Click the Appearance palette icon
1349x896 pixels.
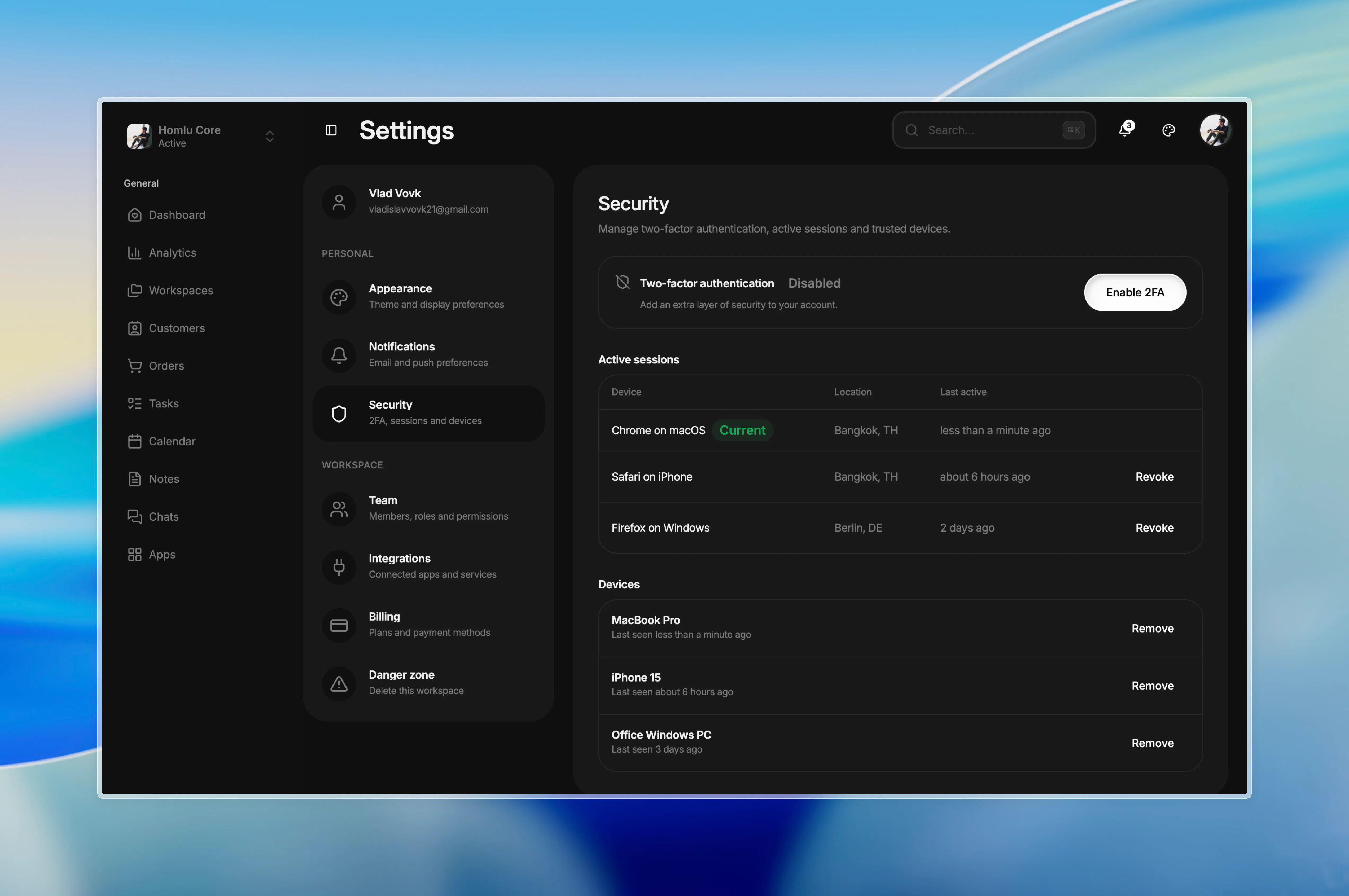pos(339,297)
